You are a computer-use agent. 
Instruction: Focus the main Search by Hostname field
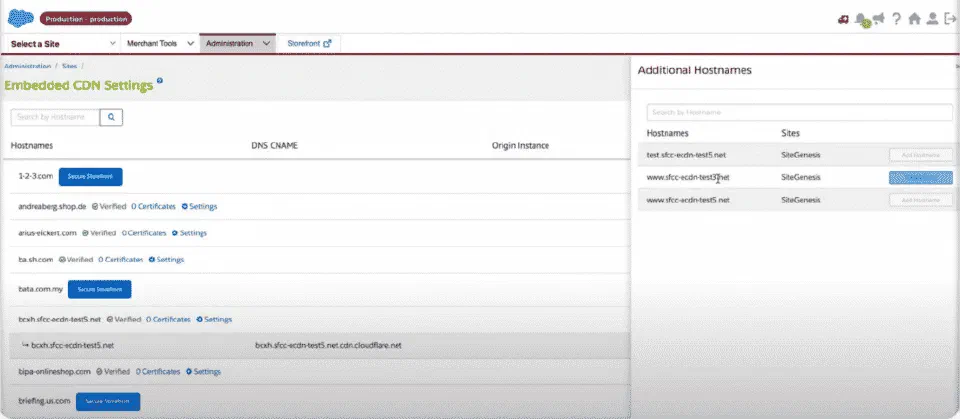click(55, 117)
